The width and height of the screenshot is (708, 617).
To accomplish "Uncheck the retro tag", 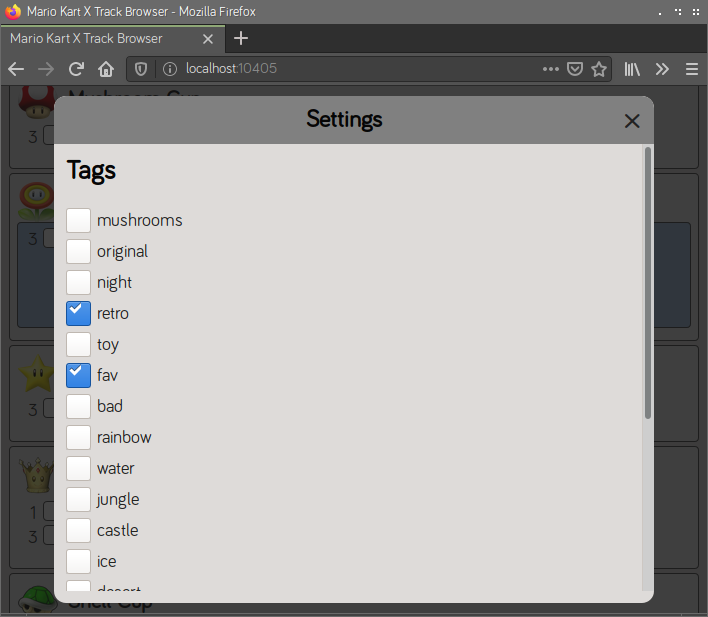I will click(79, 313).
